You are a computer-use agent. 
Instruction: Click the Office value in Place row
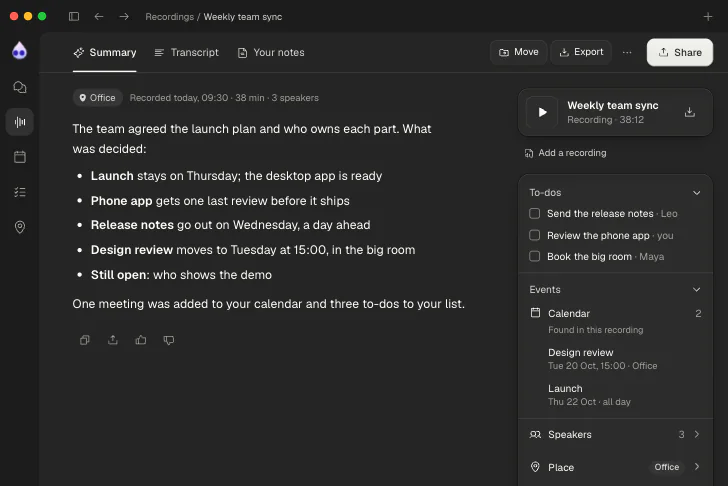point(667,467)
